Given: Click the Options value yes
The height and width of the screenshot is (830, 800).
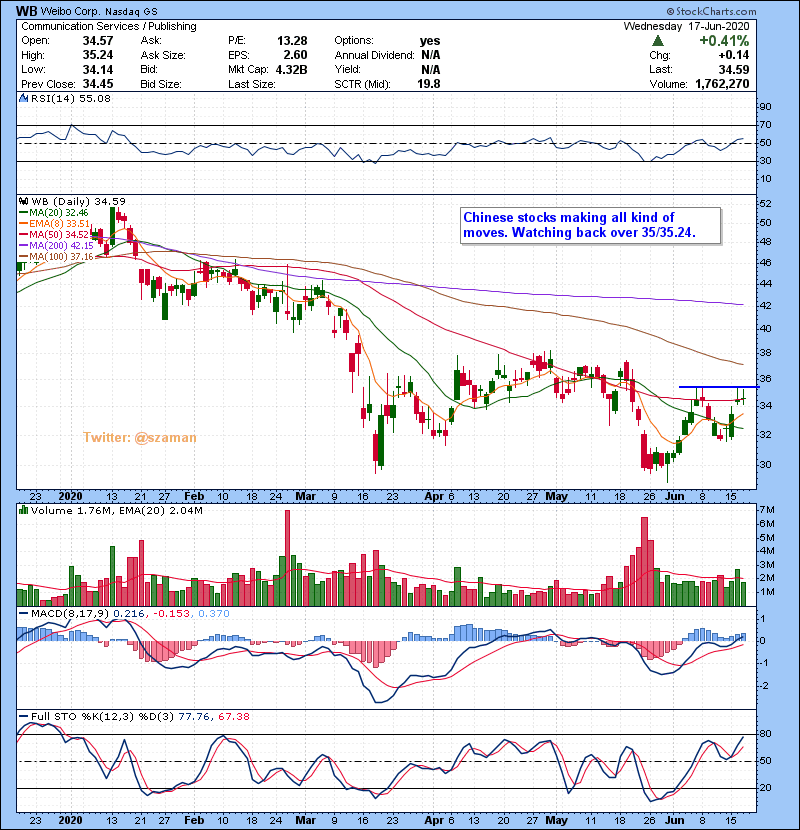Looking at the screenshot, I should point(430,41).
